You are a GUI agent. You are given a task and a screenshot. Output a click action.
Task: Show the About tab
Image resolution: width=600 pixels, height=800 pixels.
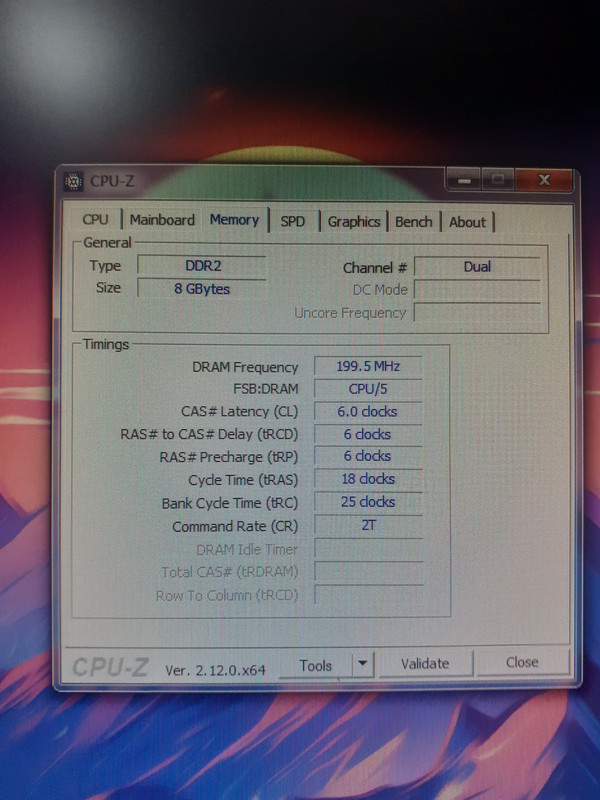click(467, 222)
